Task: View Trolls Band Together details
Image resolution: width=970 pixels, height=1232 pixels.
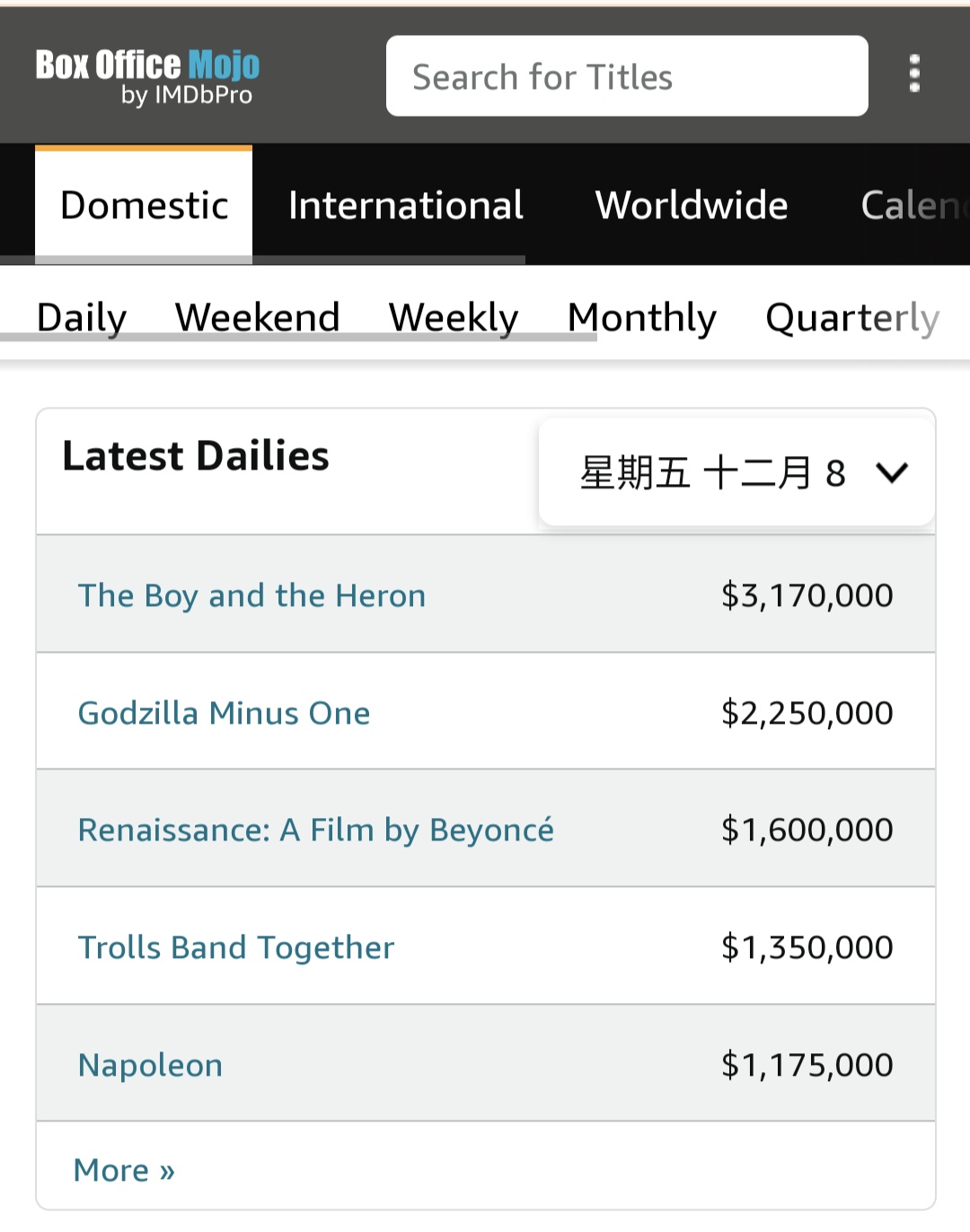Action: click(x=236, y=947)
